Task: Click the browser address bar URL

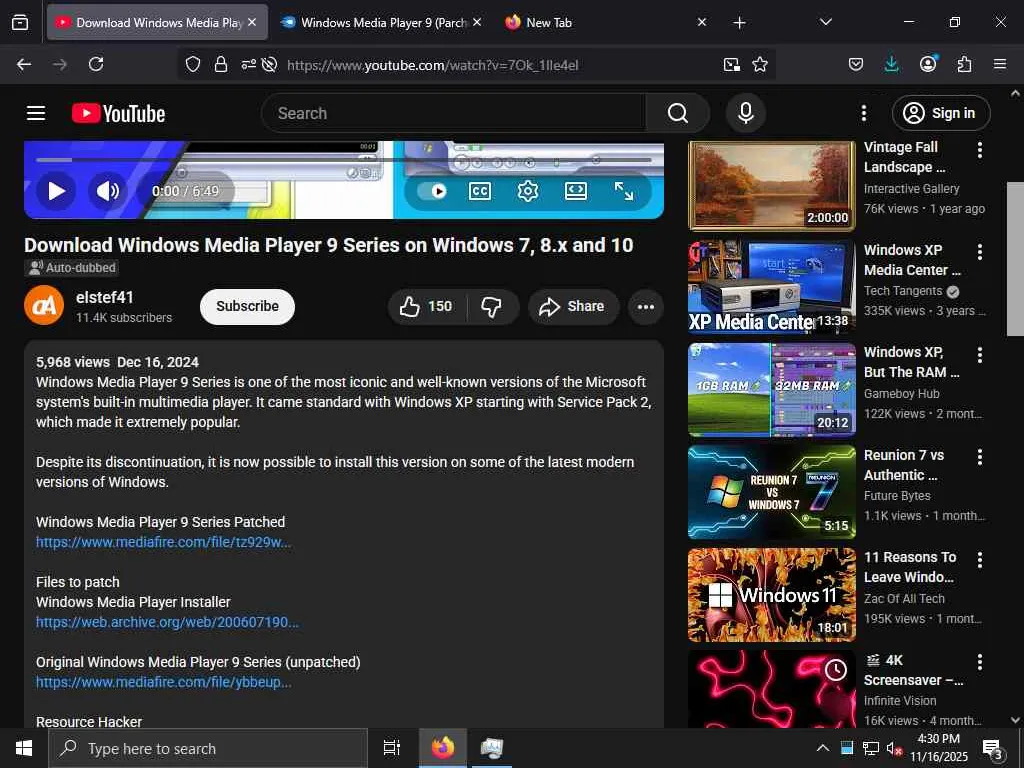Action: click(432, 65)
